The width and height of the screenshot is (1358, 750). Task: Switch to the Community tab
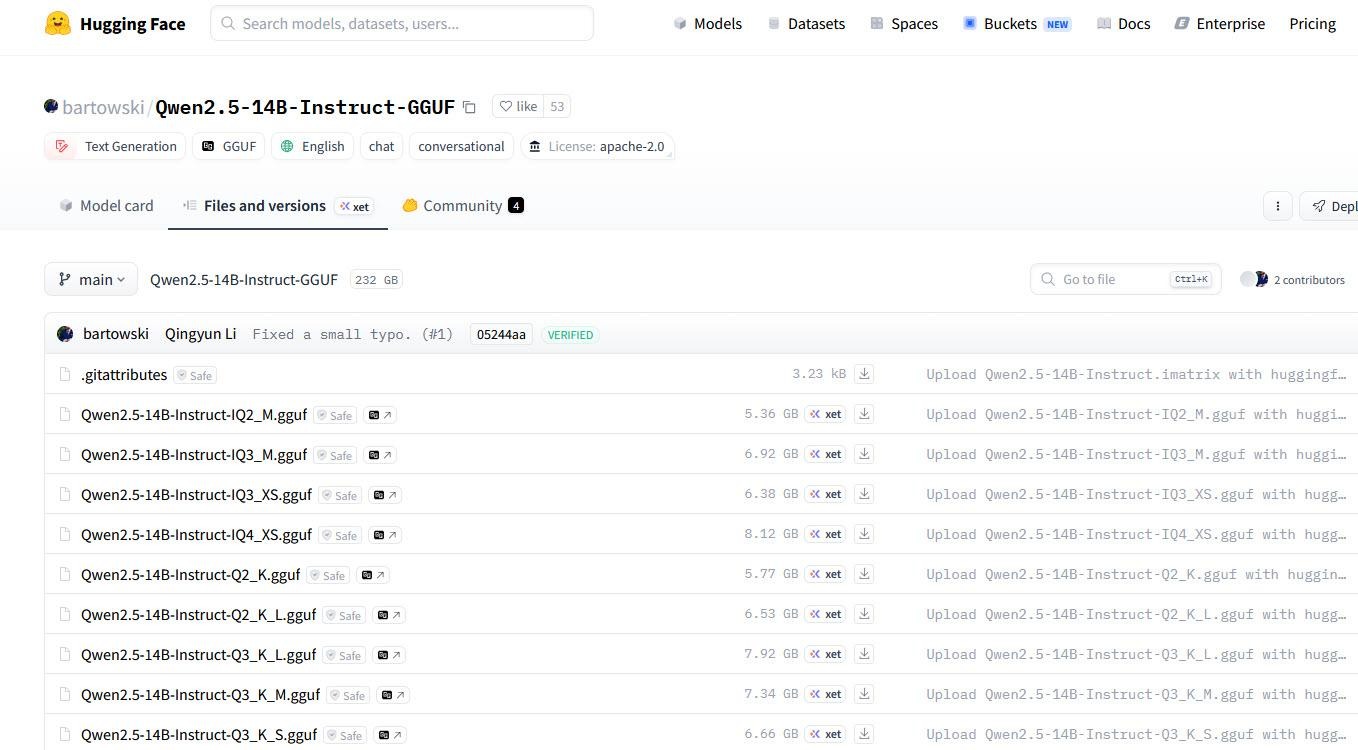(x=463, y=206)
